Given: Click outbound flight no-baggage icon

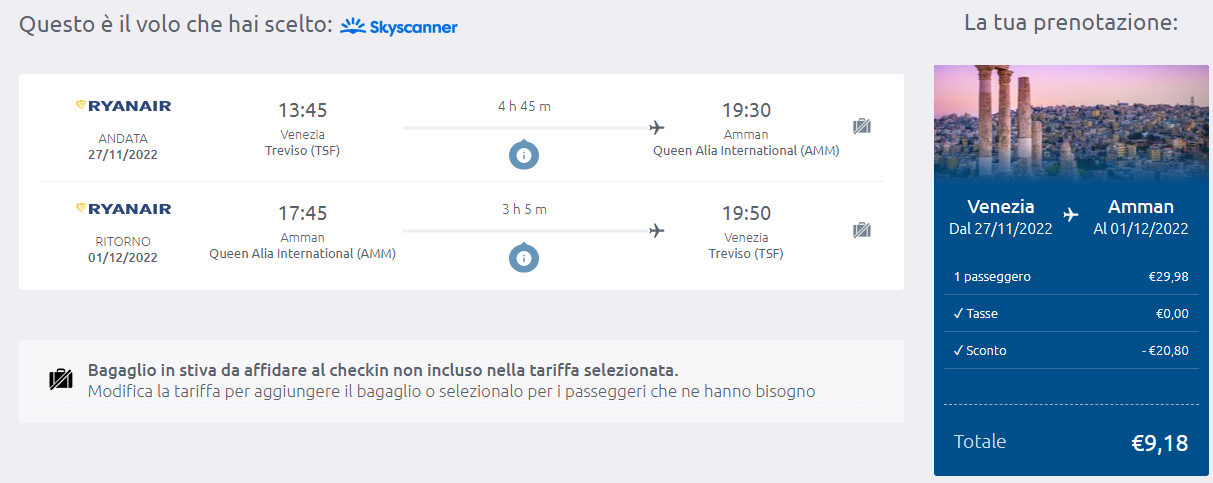Looking at the screenshot, I should click(862, 126).
